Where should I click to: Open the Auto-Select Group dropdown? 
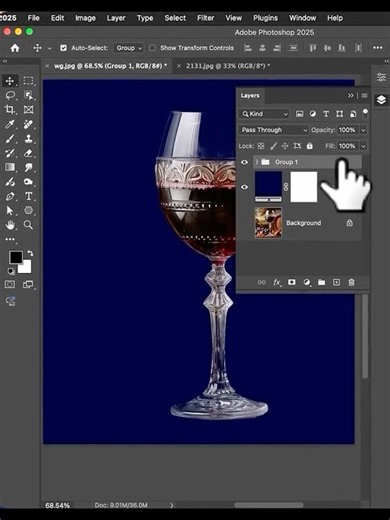(129, 48)
